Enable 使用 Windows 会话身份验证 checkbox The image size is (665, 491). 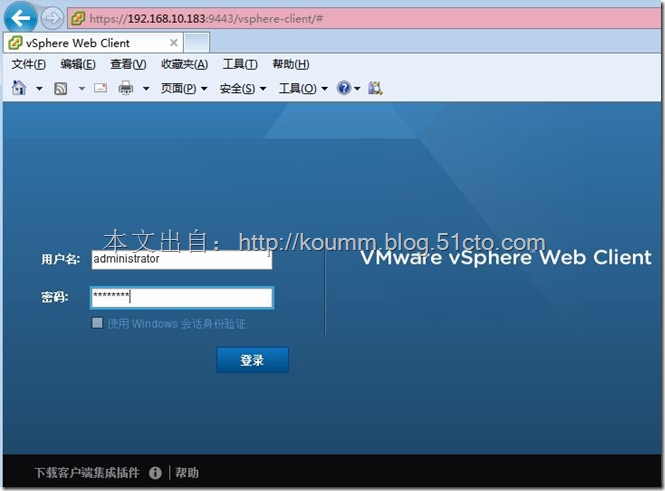[97, 323]
